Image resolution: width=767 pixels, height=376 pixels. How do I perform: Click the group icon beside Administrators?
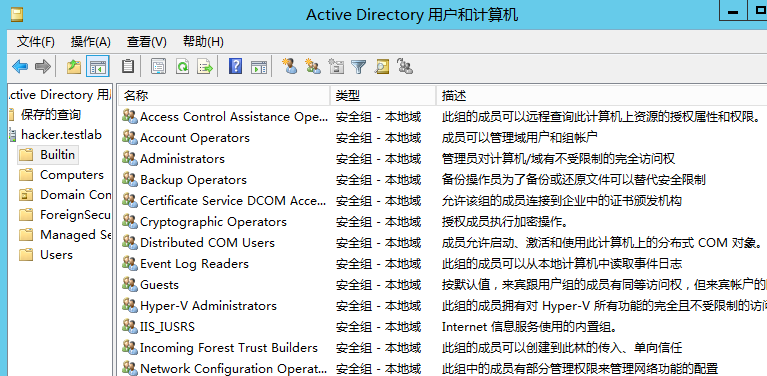130,158
